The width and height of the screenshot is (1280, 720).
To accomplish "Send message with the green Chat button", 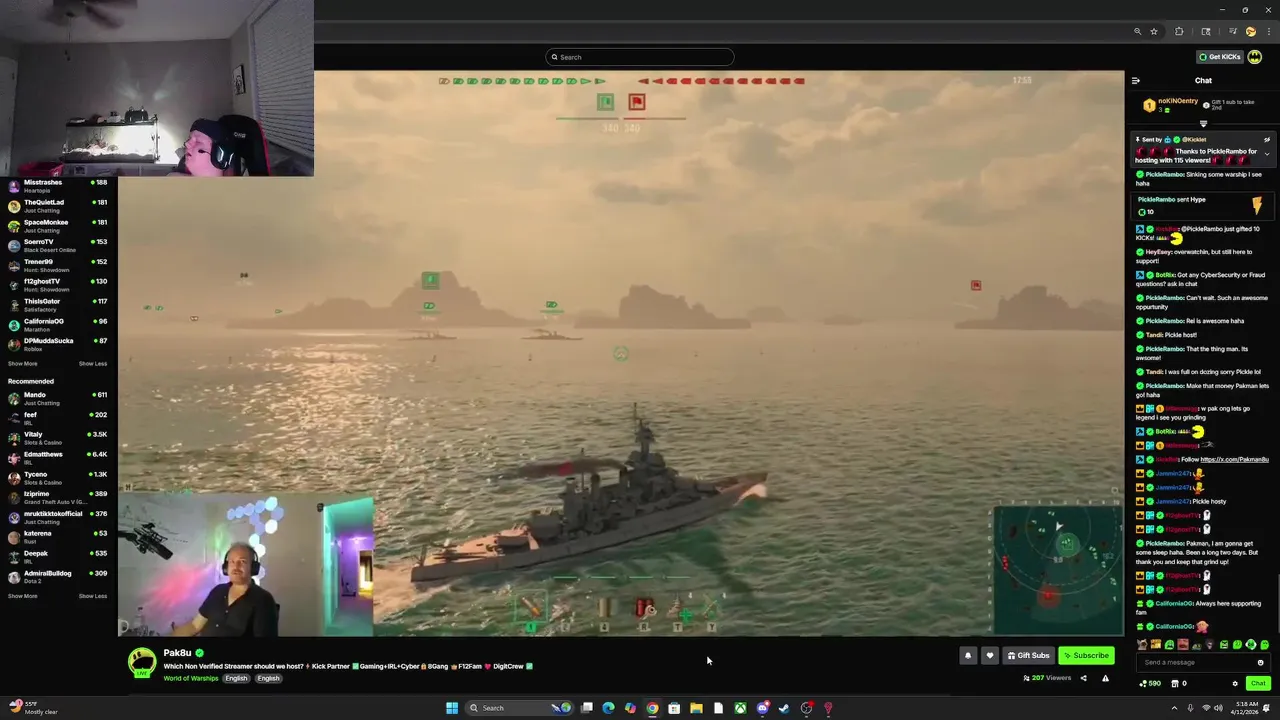I will pyautogui.click(x=1258, y=684).
